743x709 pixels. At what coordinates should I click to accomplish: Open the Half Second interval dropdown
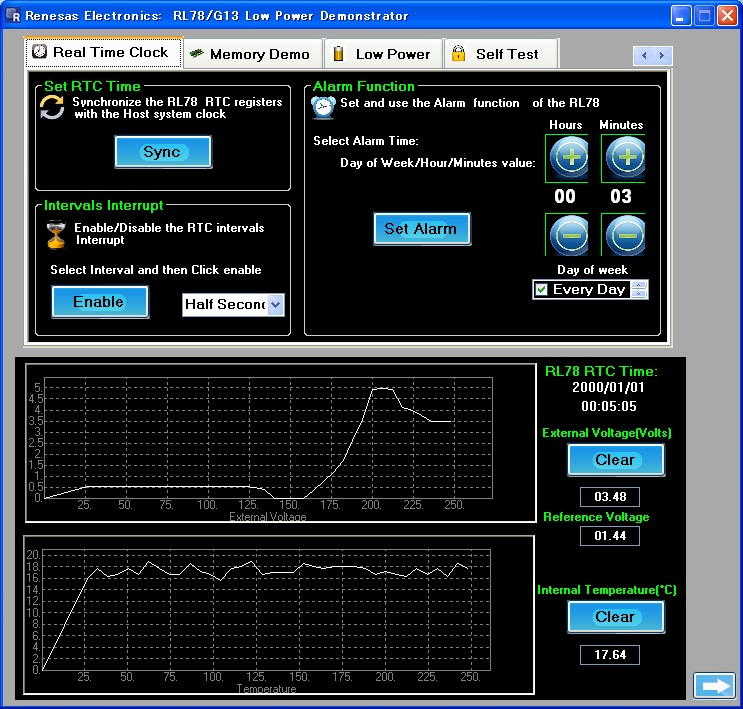point(276,305)
